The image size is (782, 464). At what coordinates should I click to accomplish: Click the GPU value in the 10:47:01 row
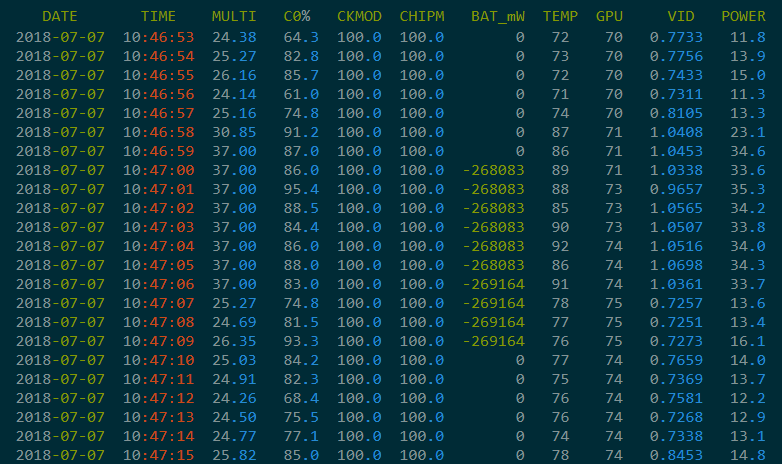tap(614, 189)
